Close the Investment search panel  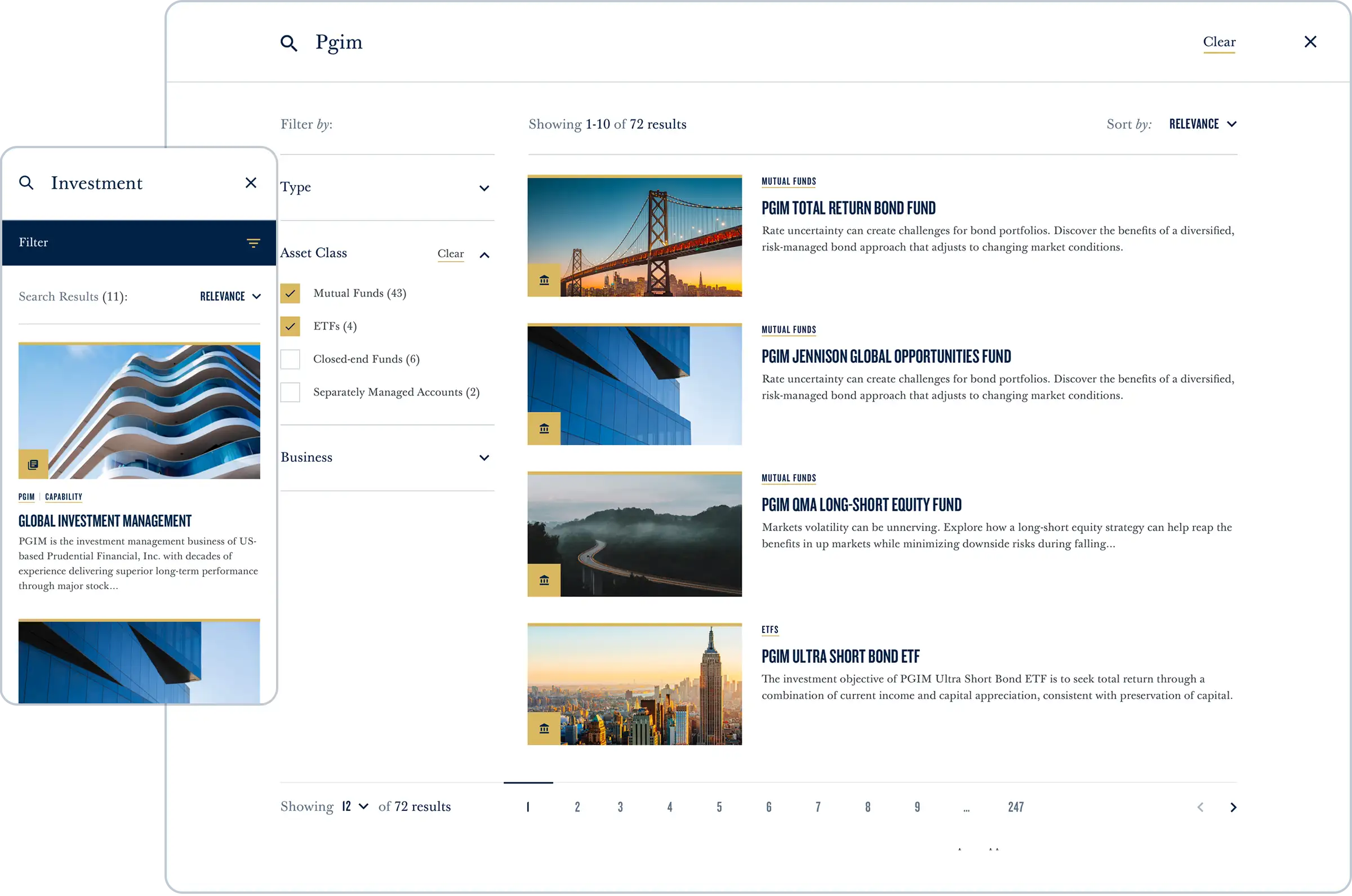point(251,183)
